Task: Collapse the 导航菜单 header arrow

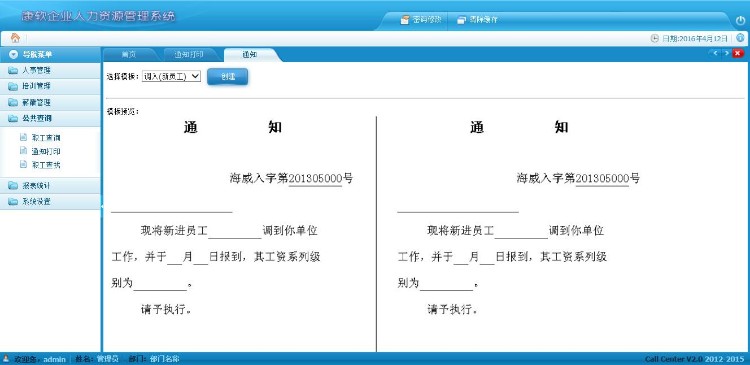Action: [x=13, y=55]
